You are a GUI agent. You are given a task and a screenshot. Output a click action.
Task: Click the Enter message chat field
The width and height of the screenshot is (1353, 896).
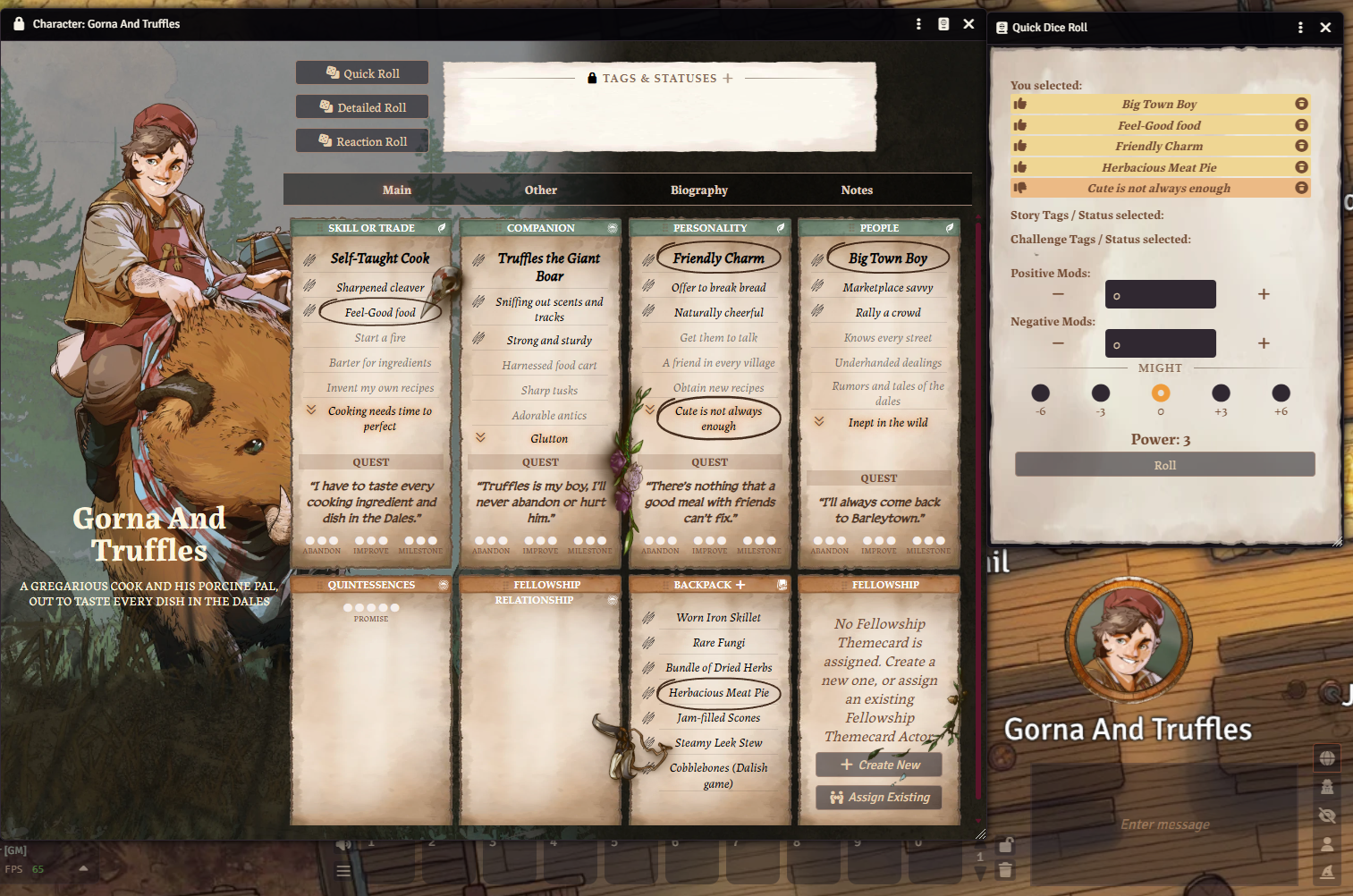click(1165, 824)
